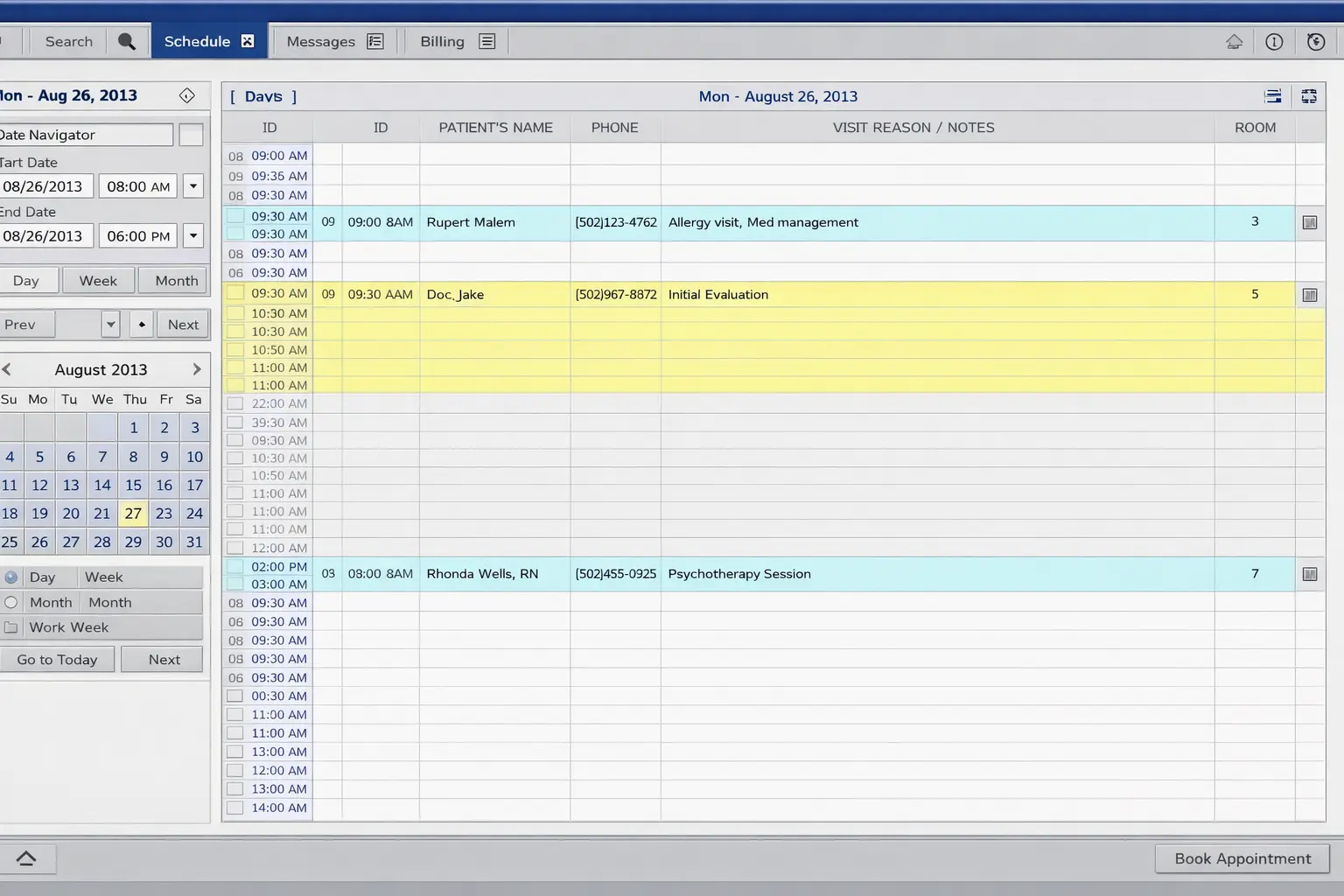Click the Go to Today button

(x=57, y=659)
